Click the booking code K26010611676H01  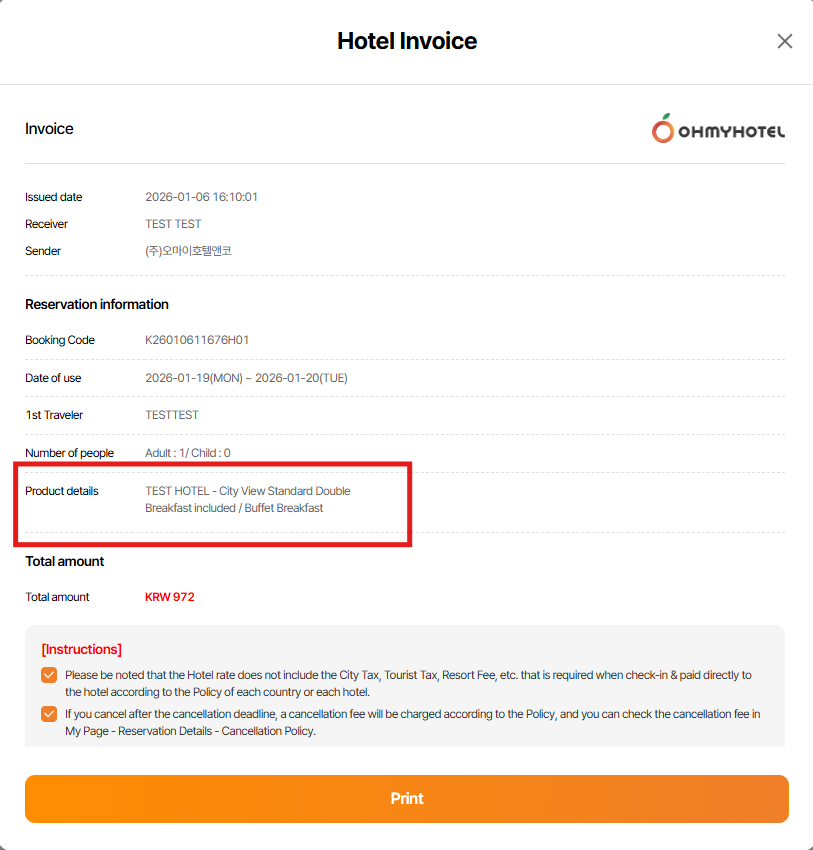(197, 340)
